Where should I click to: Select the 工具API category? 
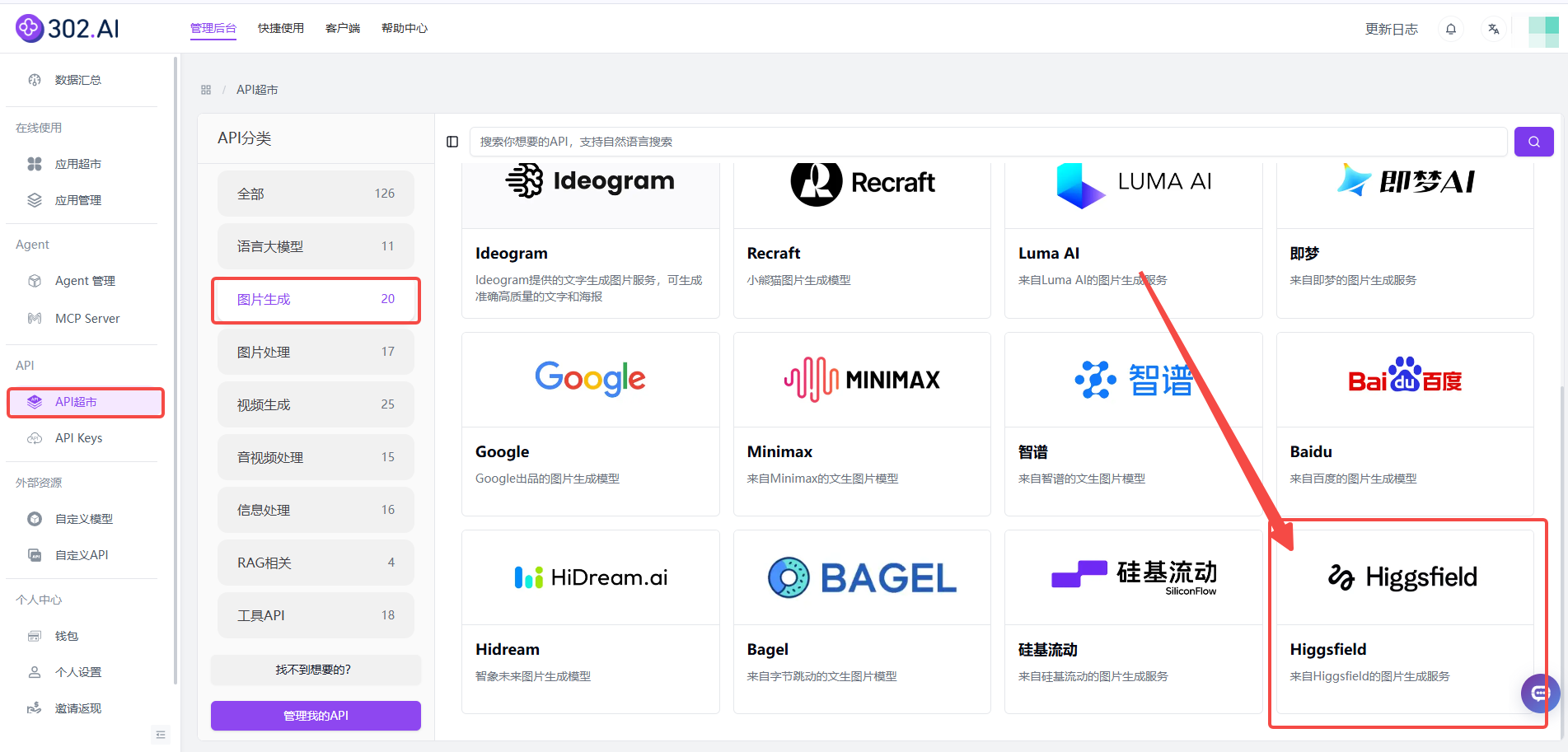click(316, 615)
